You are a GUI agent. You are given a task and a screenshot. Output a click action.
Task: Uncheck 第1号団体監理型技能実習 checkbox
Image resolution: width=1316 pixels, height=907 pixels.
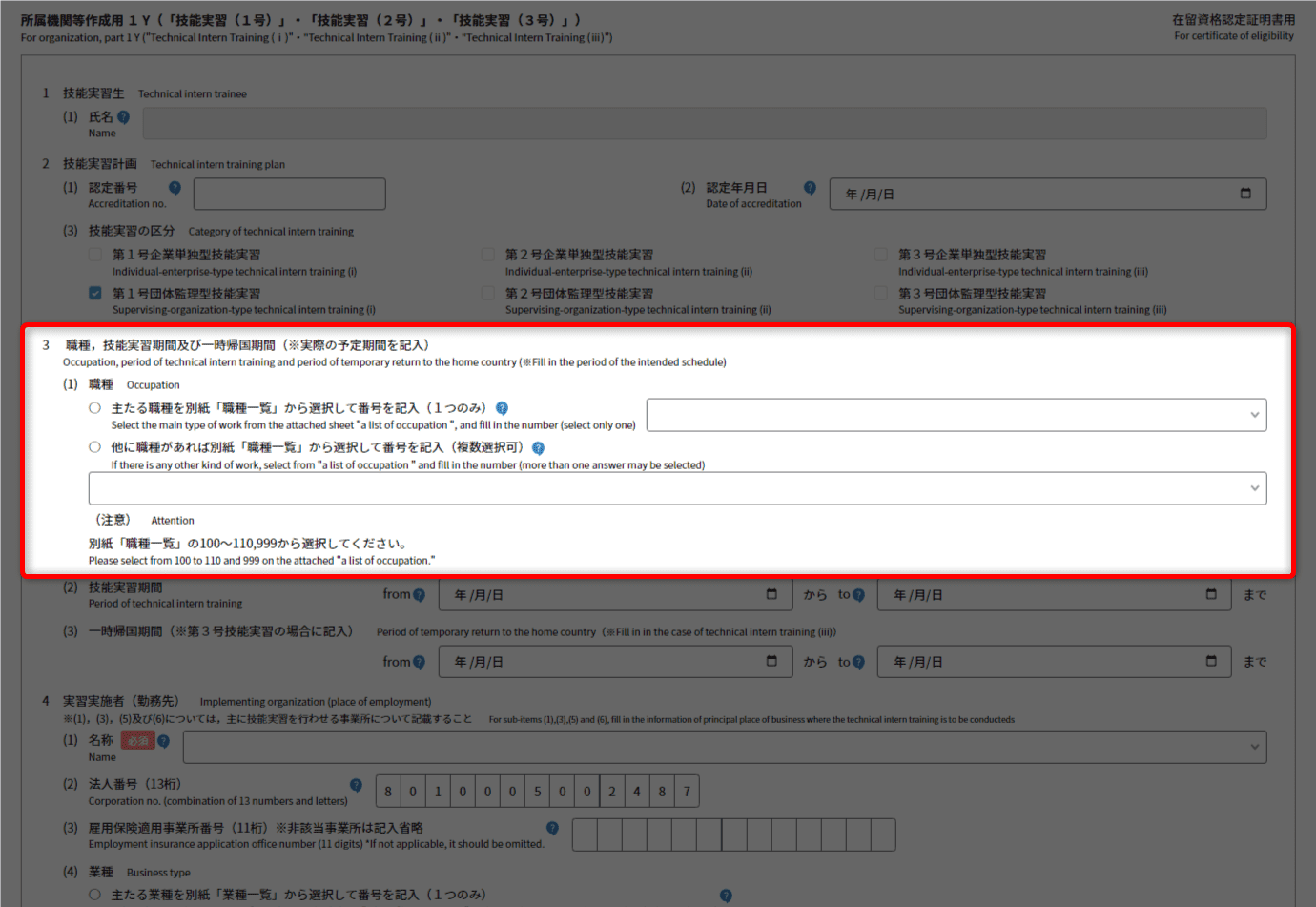pos(95,293)
